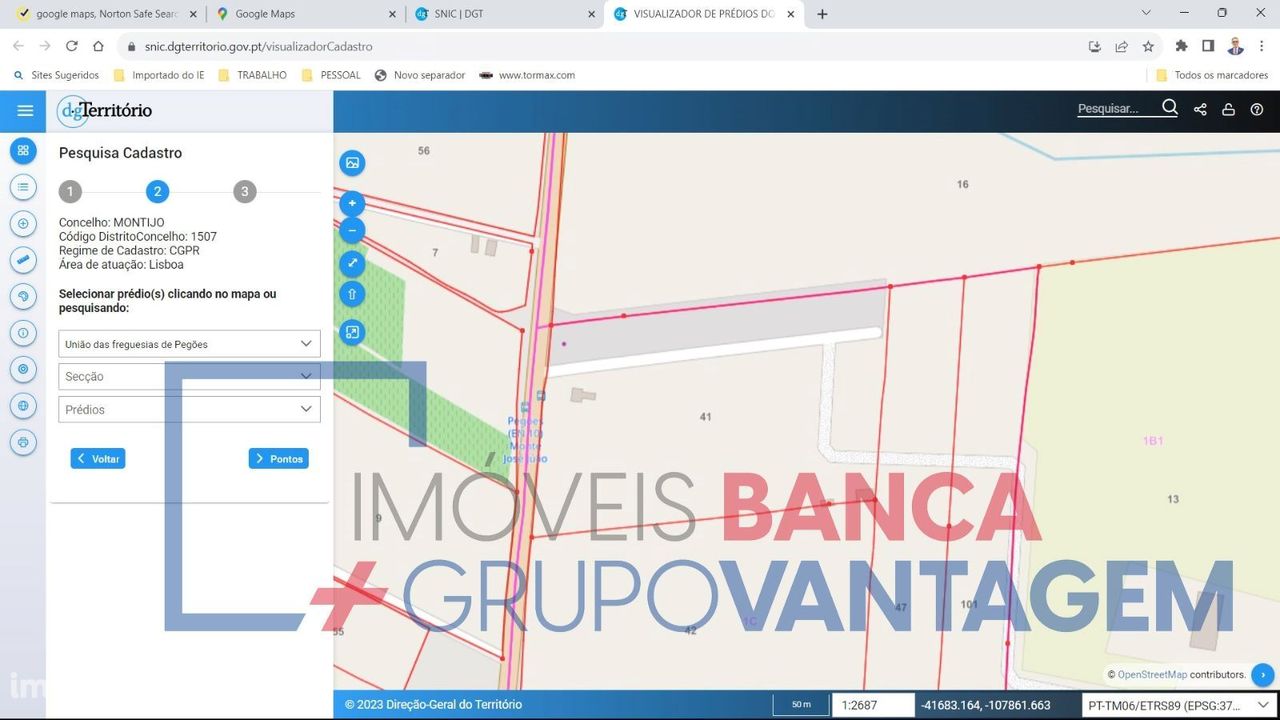This screenshot has width=1280, height=720.
Task: Click the browser address bar
Action: pyautogui.click(x=600, y=46)
